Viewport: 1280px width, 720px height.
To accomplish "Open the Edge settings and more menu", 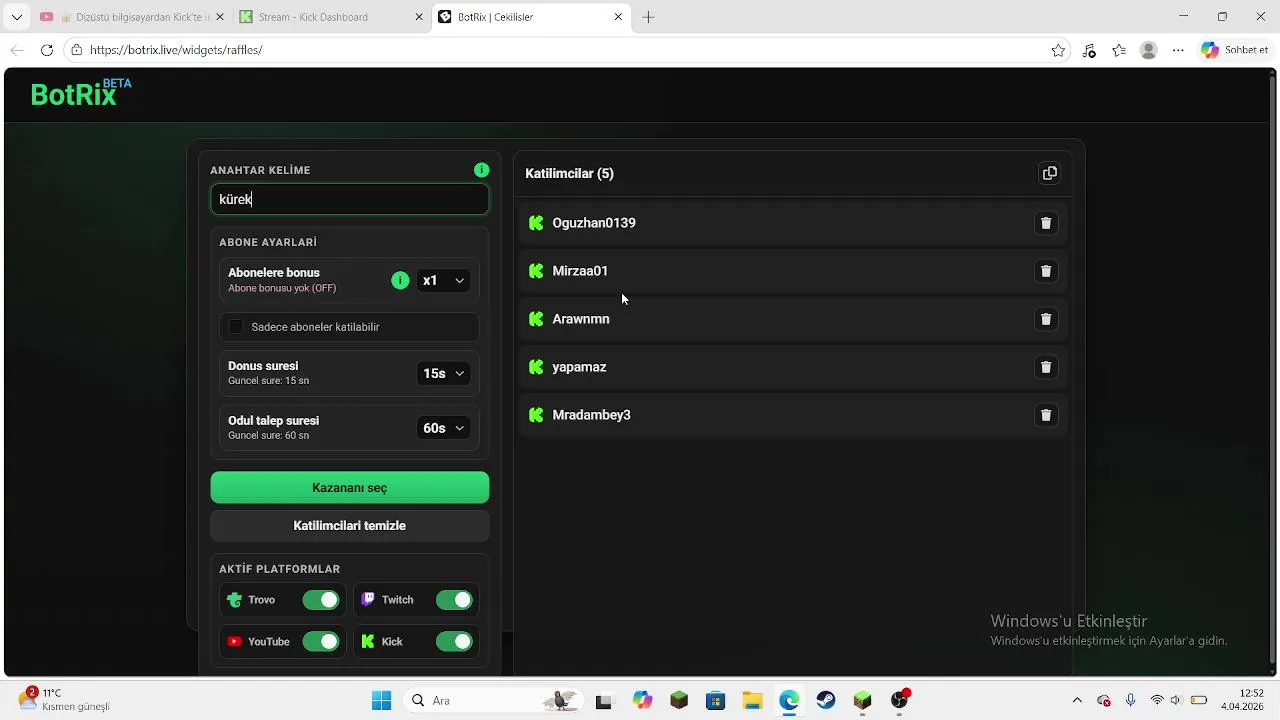I will tap(1179, 50).
